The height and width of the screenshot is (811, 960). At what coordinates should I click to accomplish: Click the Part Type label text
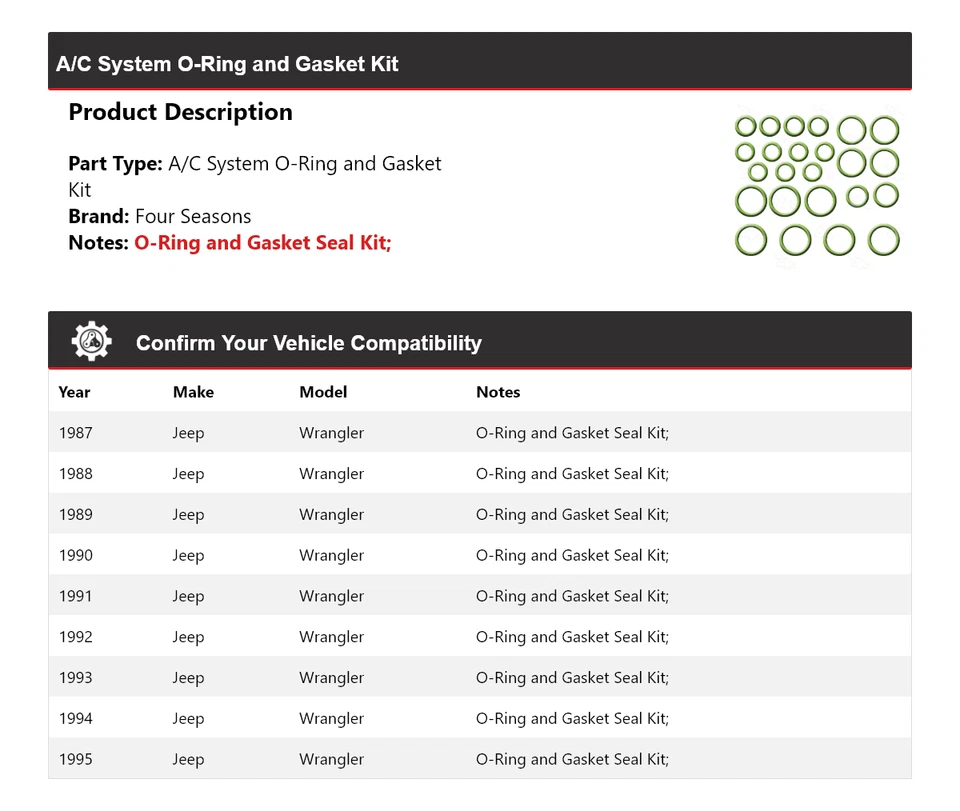(x=115, y=164)
